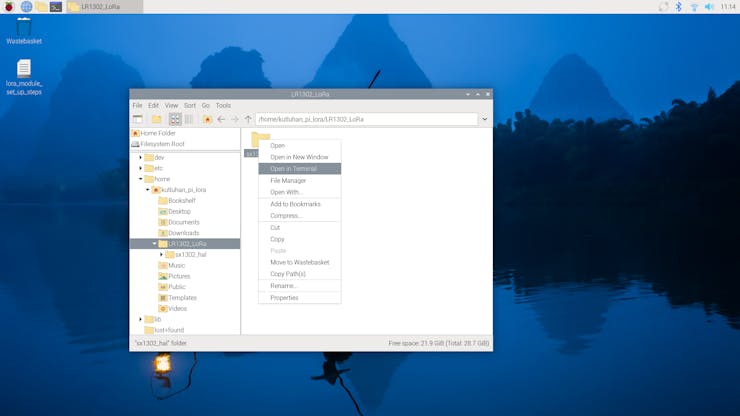Open the Tools menu
The width and height of the screenshot is (740, 416).
[x=223, y=105]
